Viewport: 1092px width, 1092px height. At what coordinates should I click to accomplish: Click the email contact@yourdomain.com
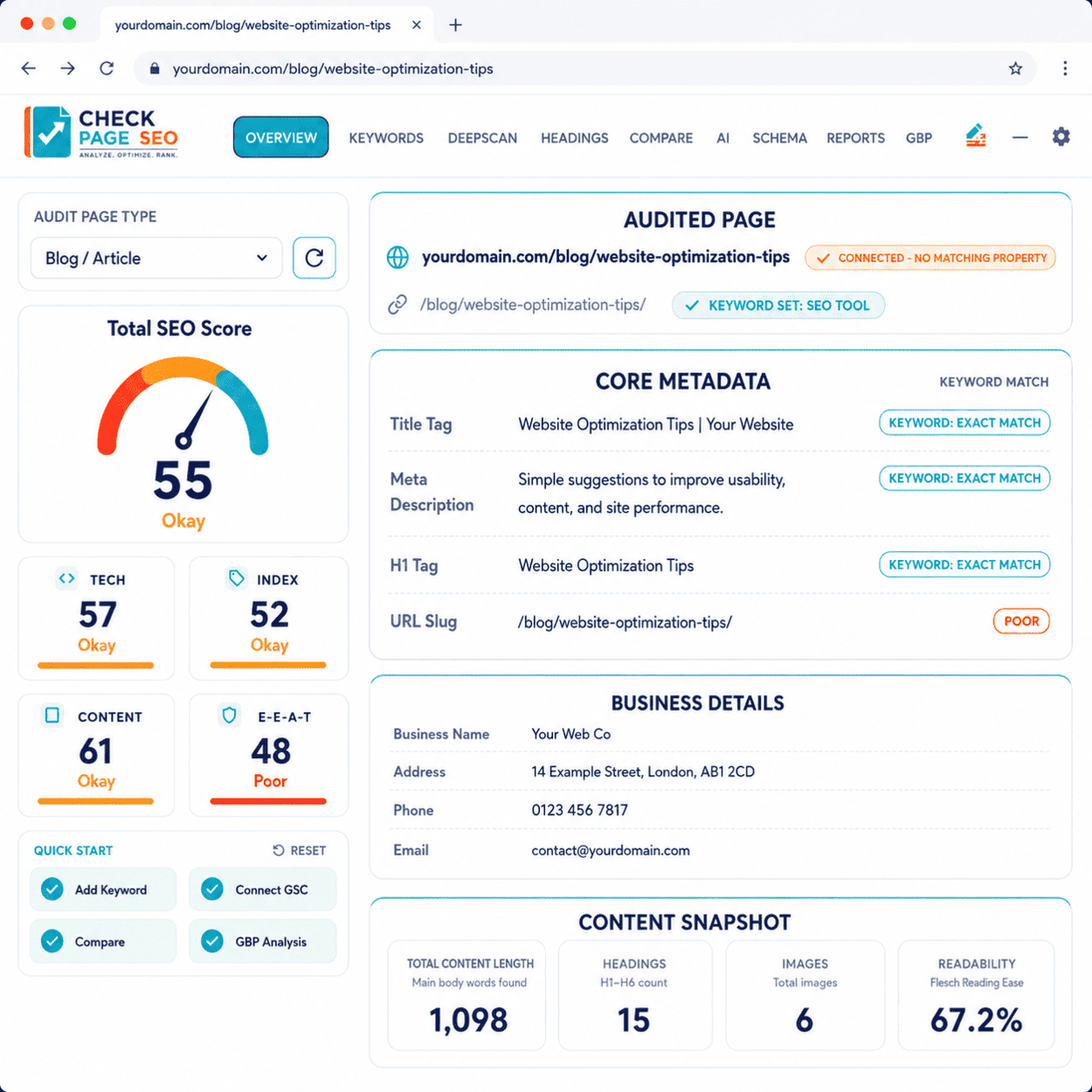(611, 850)
